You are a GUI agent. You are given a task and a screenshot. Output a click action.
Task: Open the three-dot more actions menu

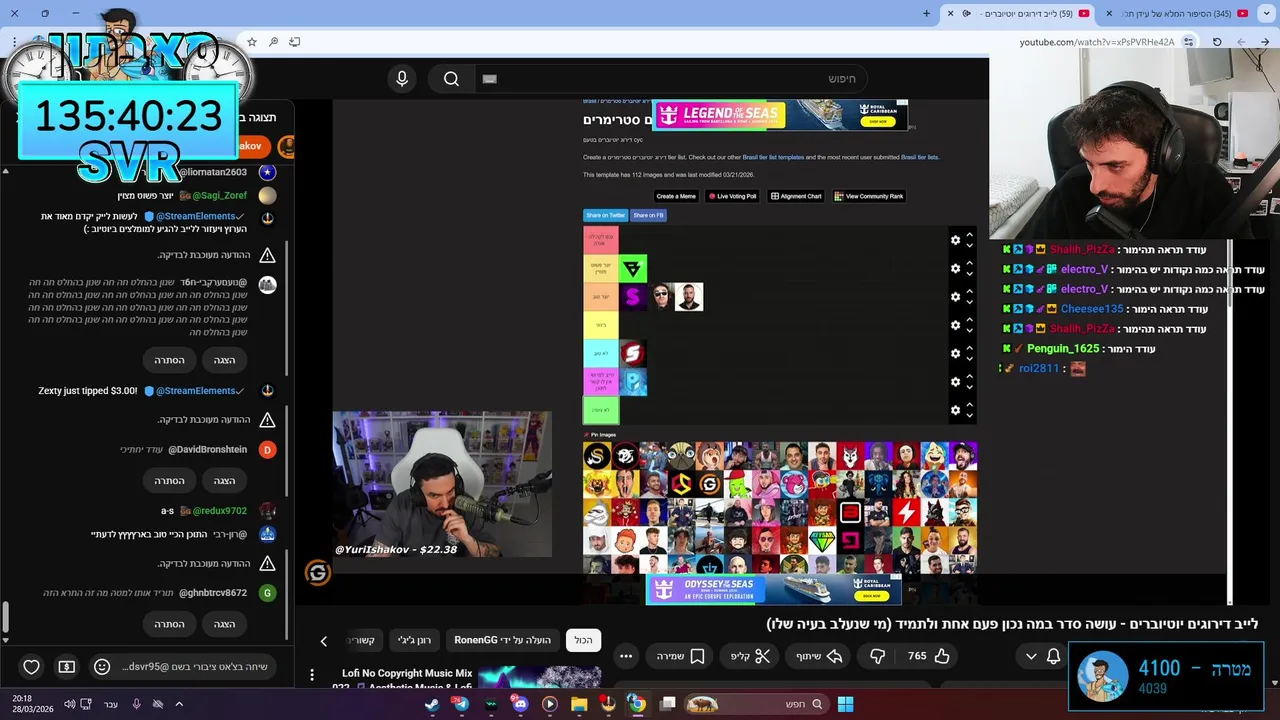click(x=626, y=656)
